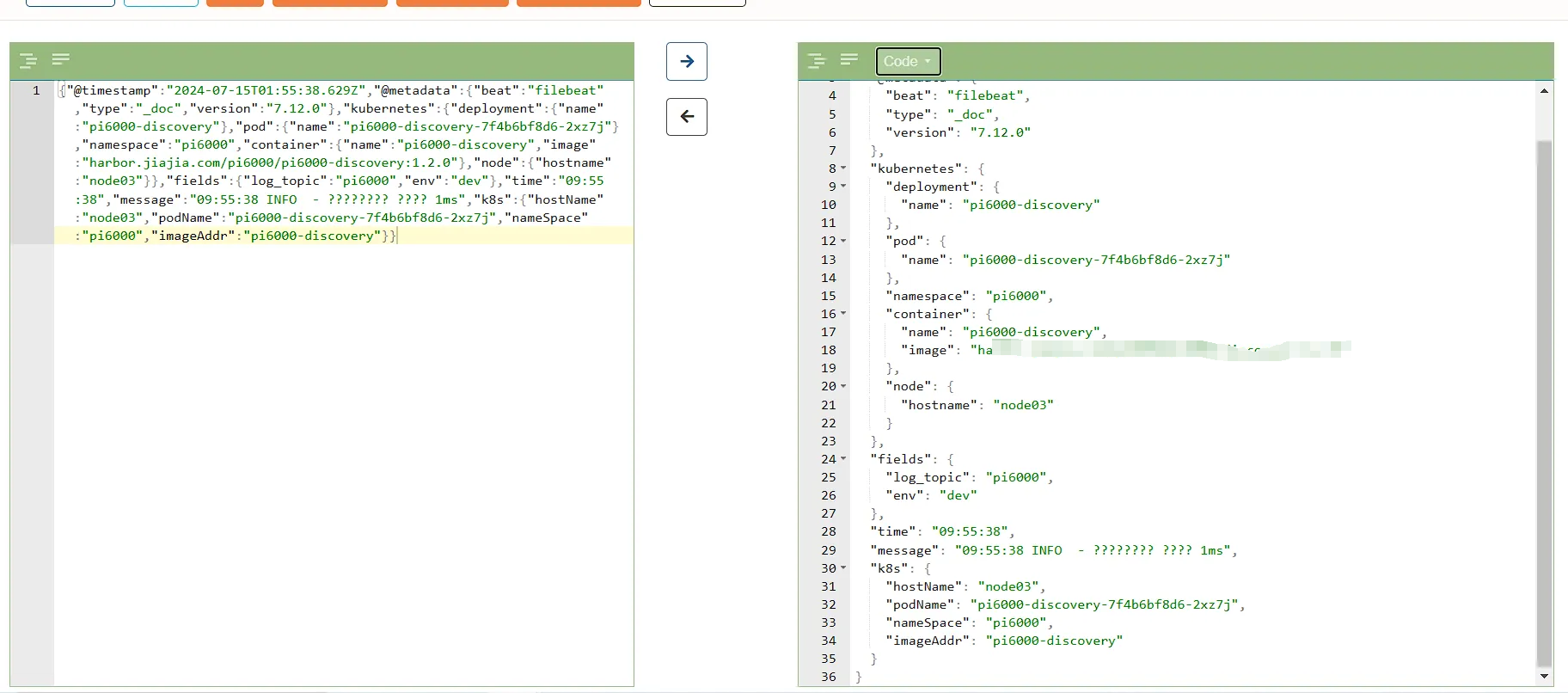Viewport: 1568px width, 693px height.
Task: Collapse the "container" object at line 16
Action: (843, 314)
